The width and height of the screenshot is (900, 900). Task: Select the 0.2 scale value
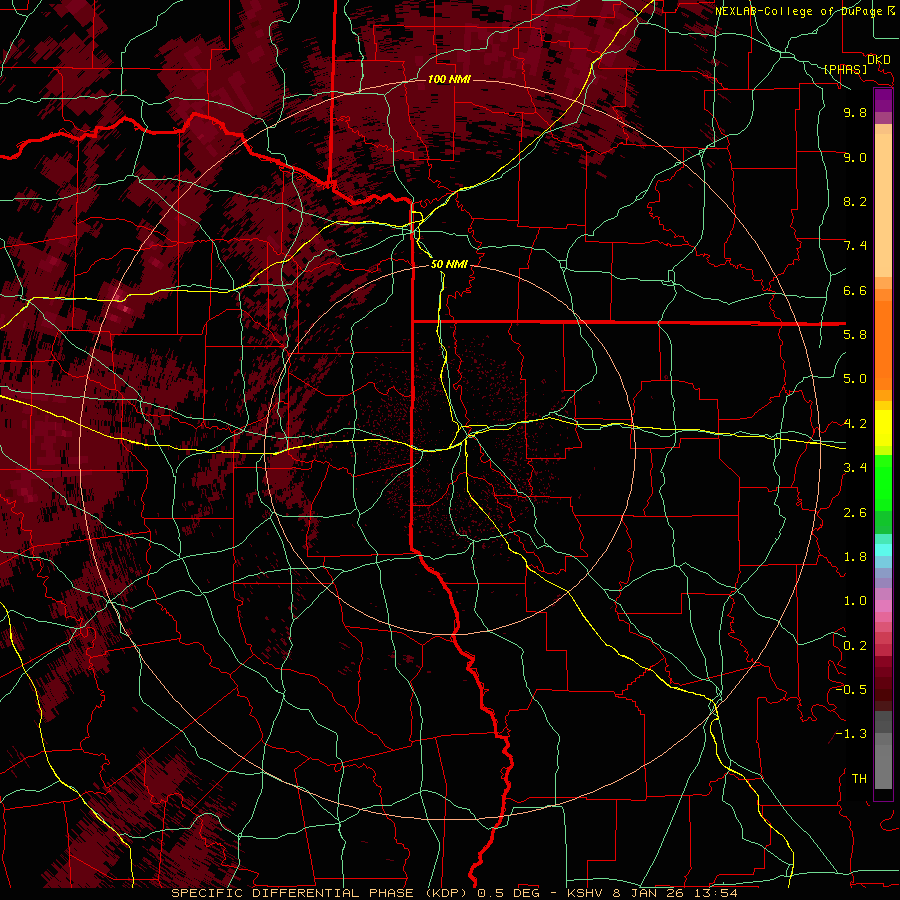[x=855, y=646]
